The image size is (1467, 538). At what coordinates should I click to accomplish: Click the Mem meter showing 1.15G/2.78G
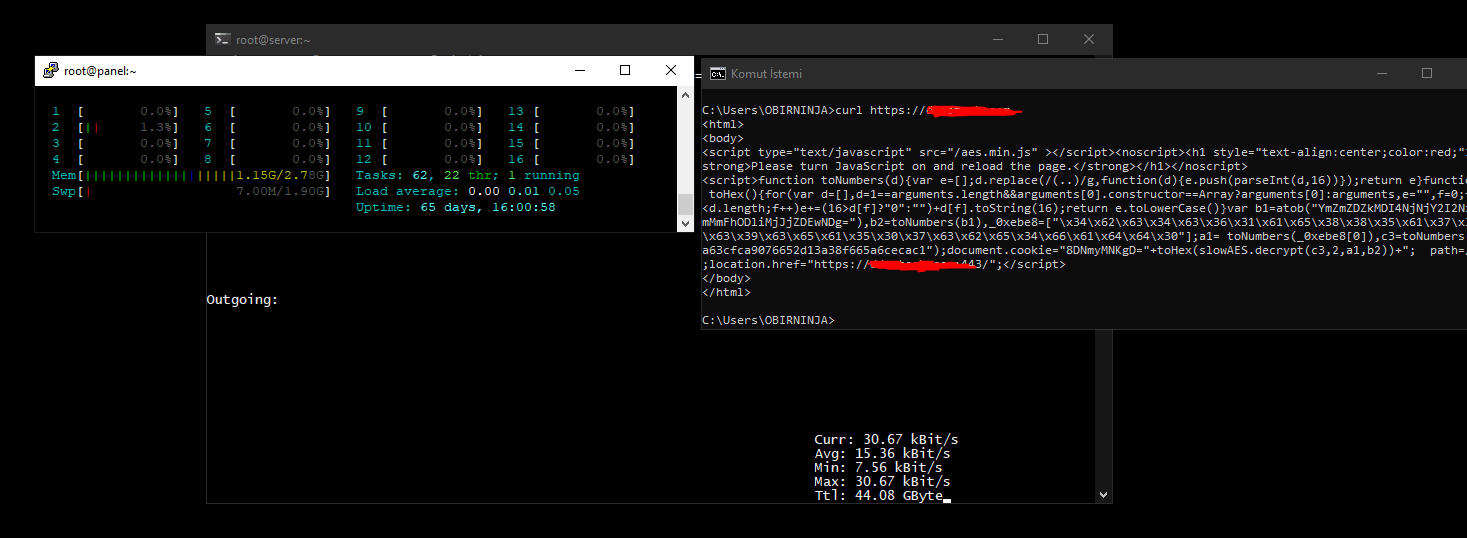click(191, 176)
